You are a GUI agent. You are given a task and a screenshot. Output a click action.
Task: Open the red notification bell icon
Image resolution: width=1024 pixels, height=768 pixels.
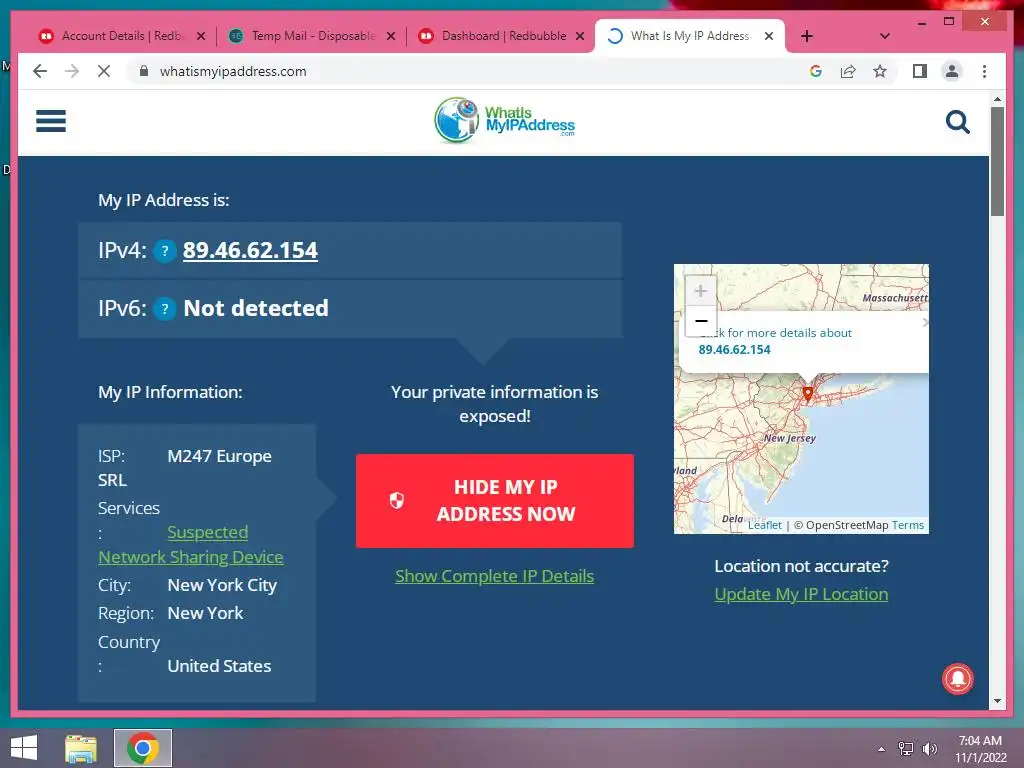[957, 679]
